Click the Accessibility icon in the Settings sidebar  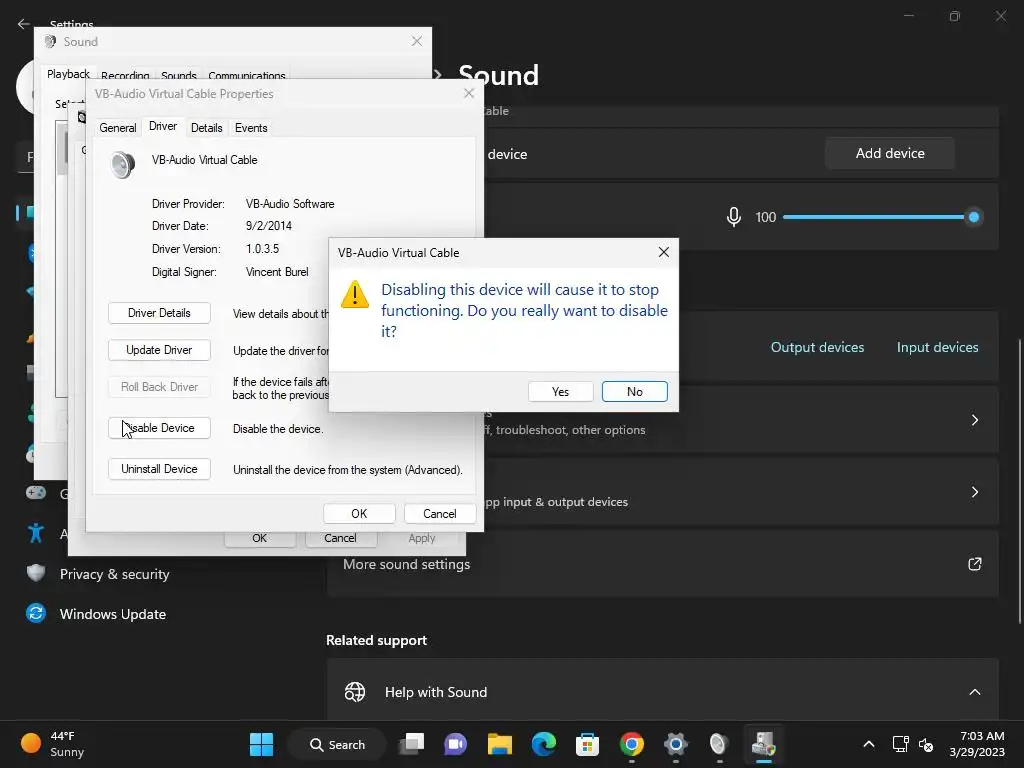(x=36, y=534)
